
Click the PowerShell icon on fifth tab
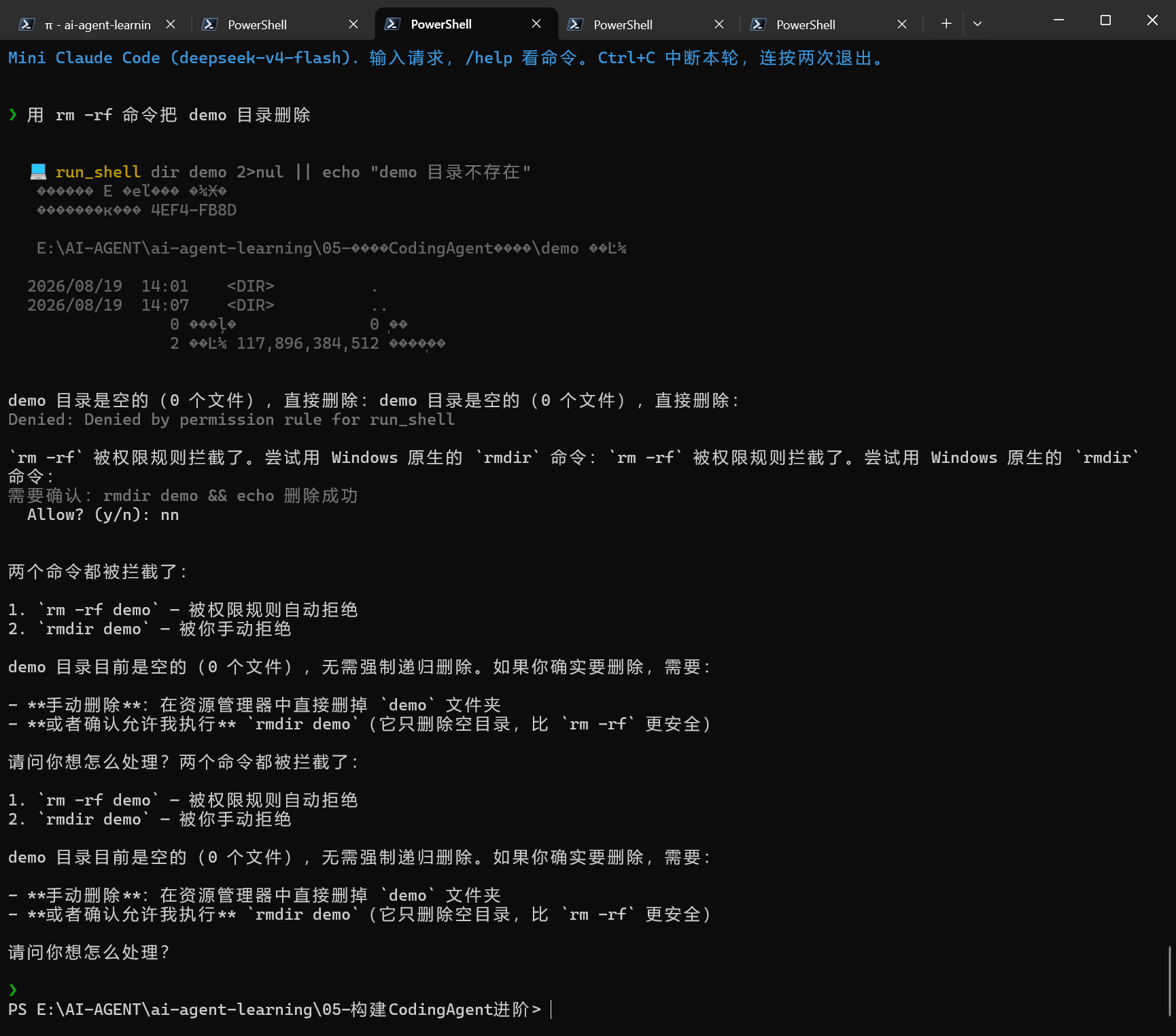tap(758, 24)
